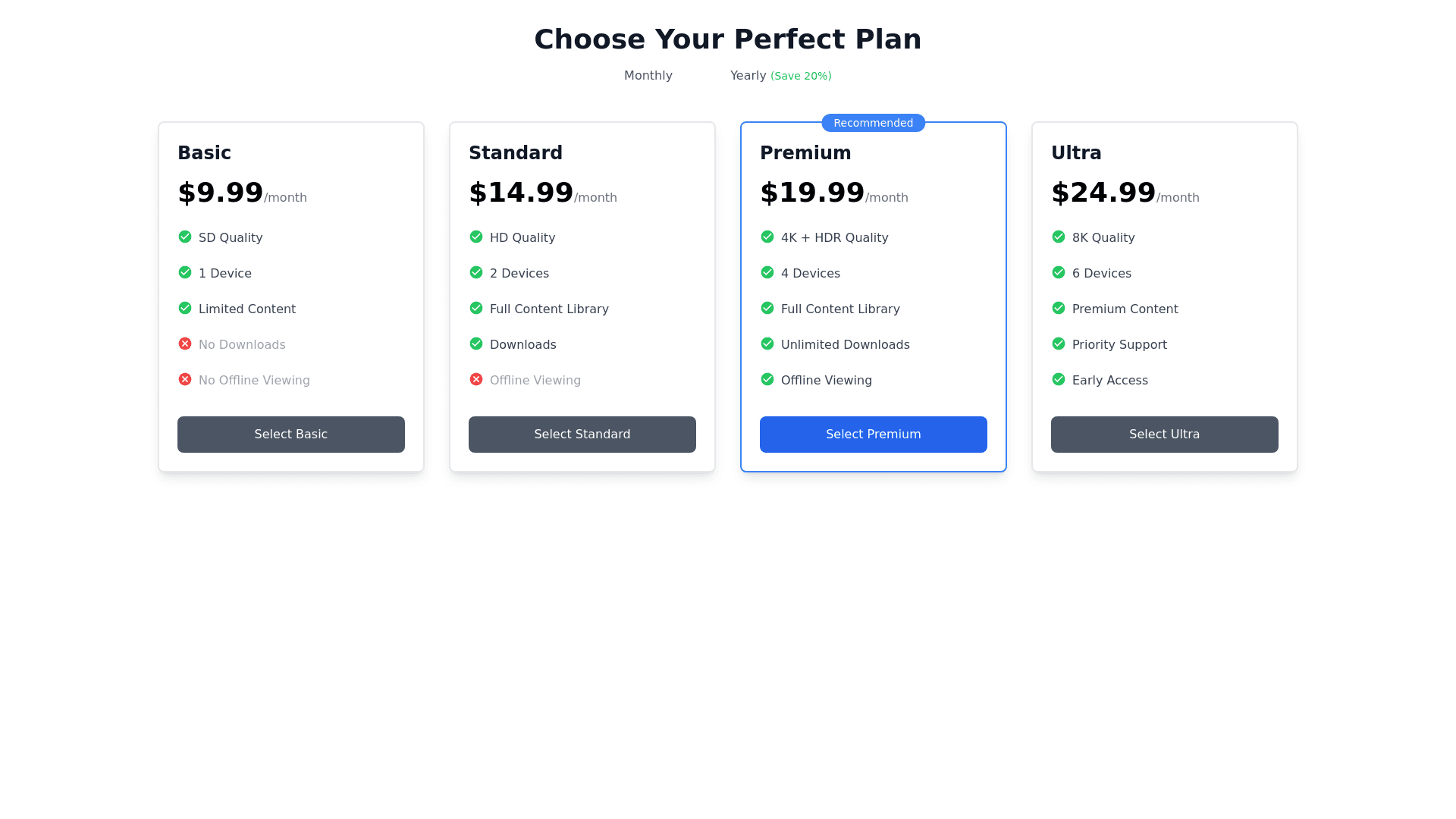Image resolution: width=1456 pixels, height=819 pixels.
Task: Click the Recommended badge on Premium
Action: point(874,123)
